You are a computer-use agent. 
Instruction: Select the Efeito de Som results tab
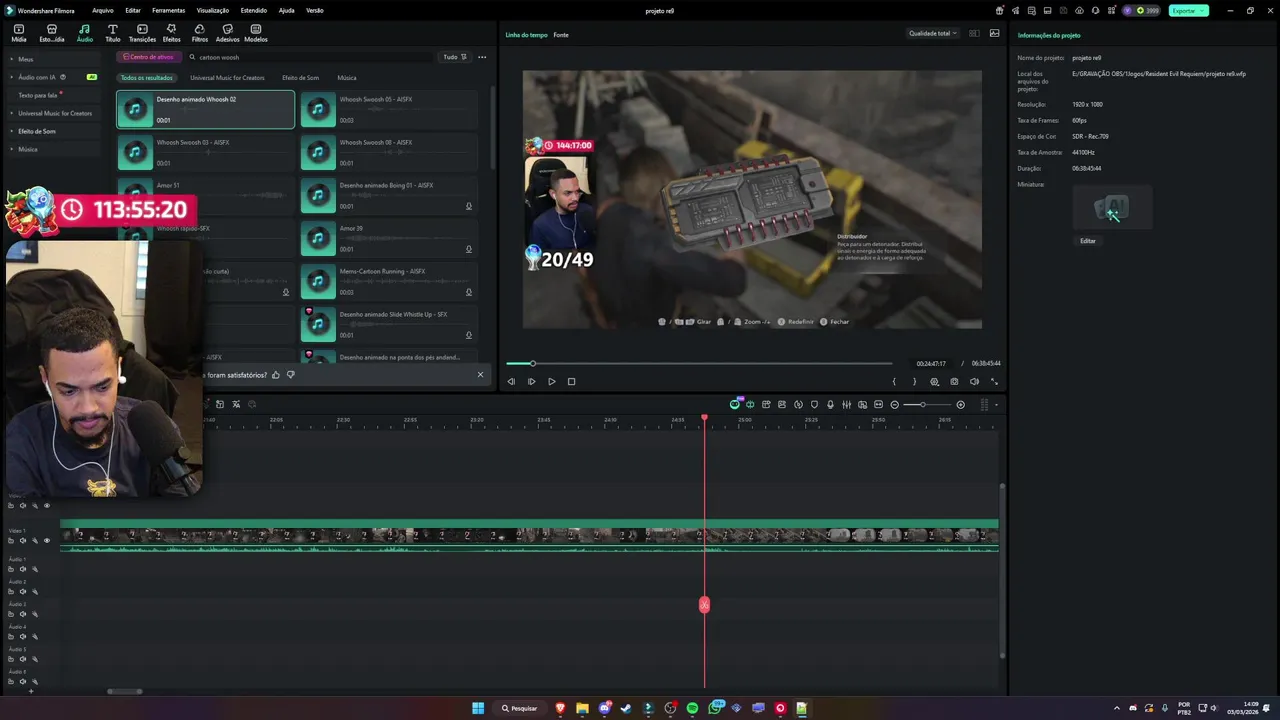pos(300,77)
